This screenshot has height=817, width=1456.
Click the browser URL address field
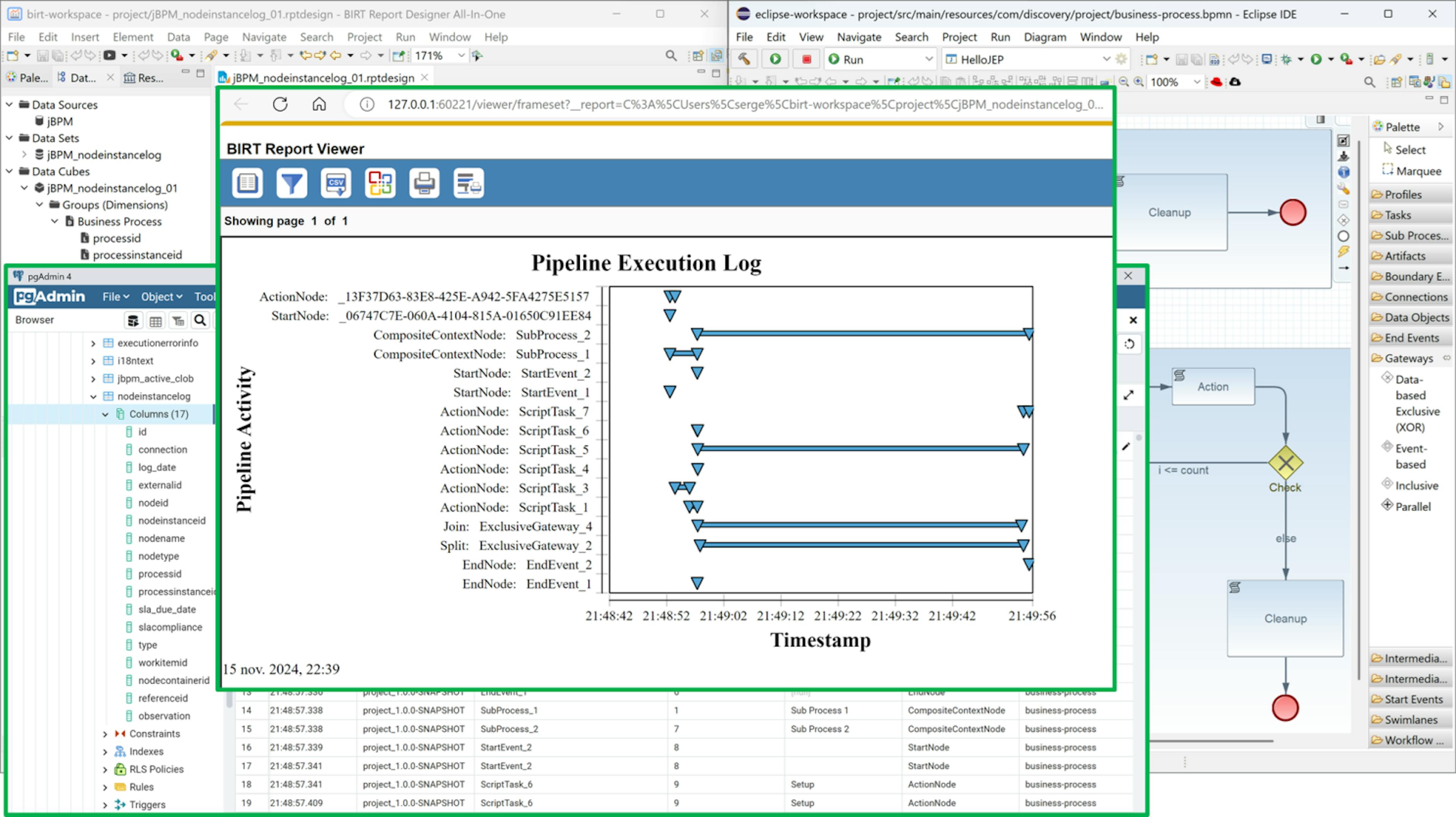pyautogui.click(x=735, y=105)
